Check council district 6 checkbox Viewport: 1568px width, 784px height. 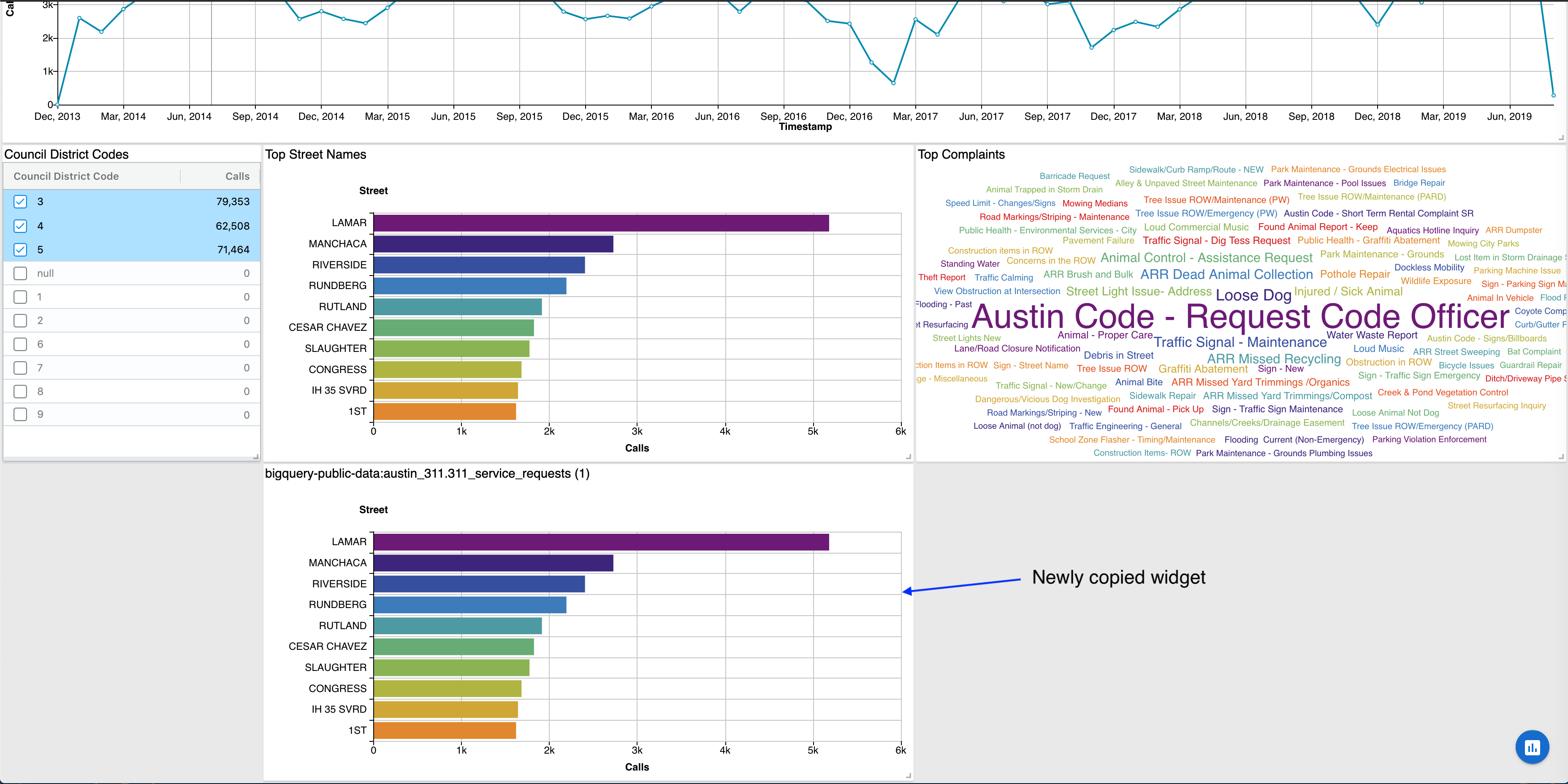pyautogui.click(x=20, y=344)
